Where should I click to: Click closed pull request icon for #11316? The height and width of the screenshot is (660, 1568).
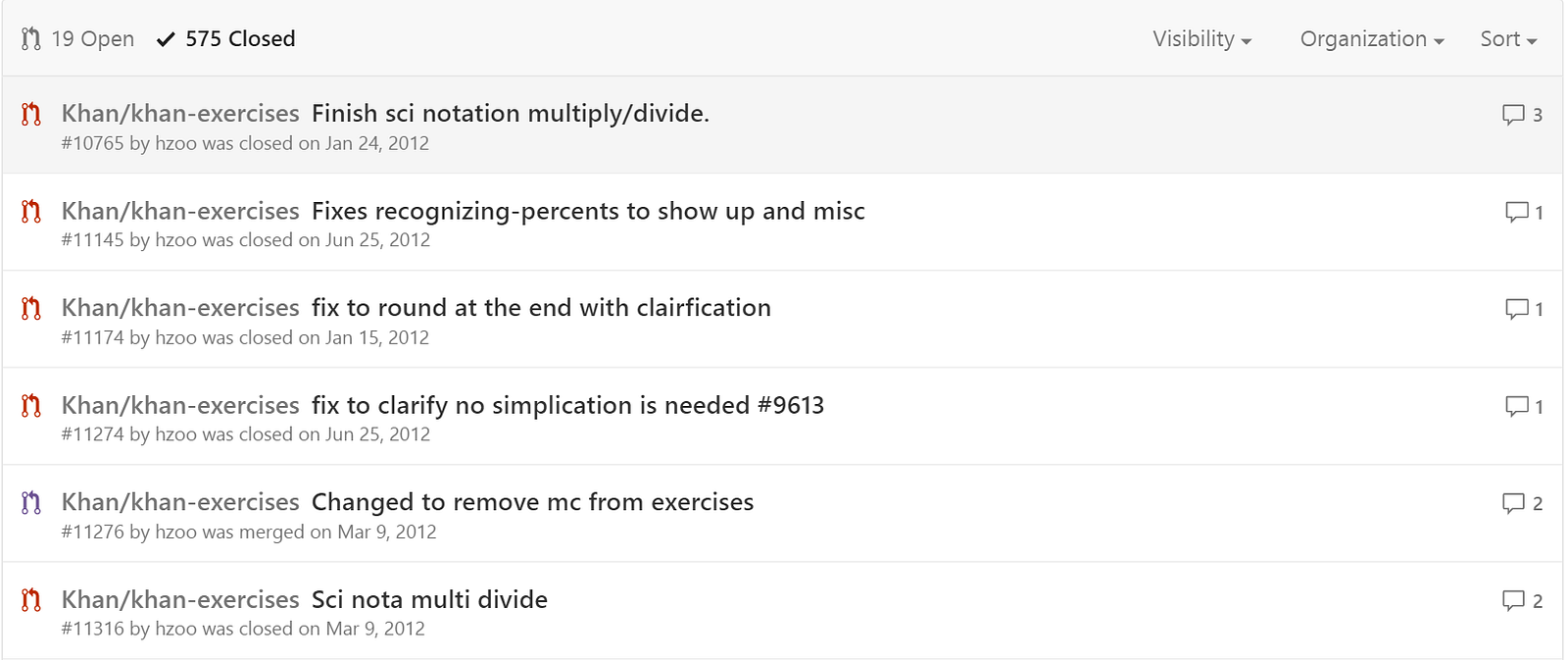click(x=31, y=600)
